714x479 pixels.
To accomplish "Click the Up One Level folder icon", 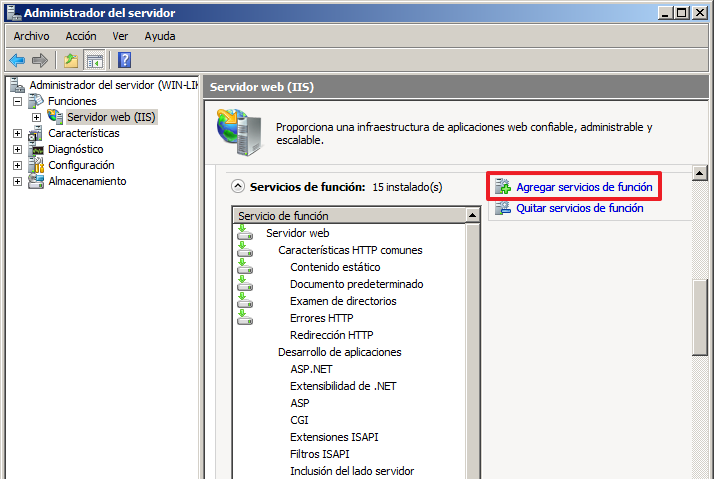I will tap(71, 59).
